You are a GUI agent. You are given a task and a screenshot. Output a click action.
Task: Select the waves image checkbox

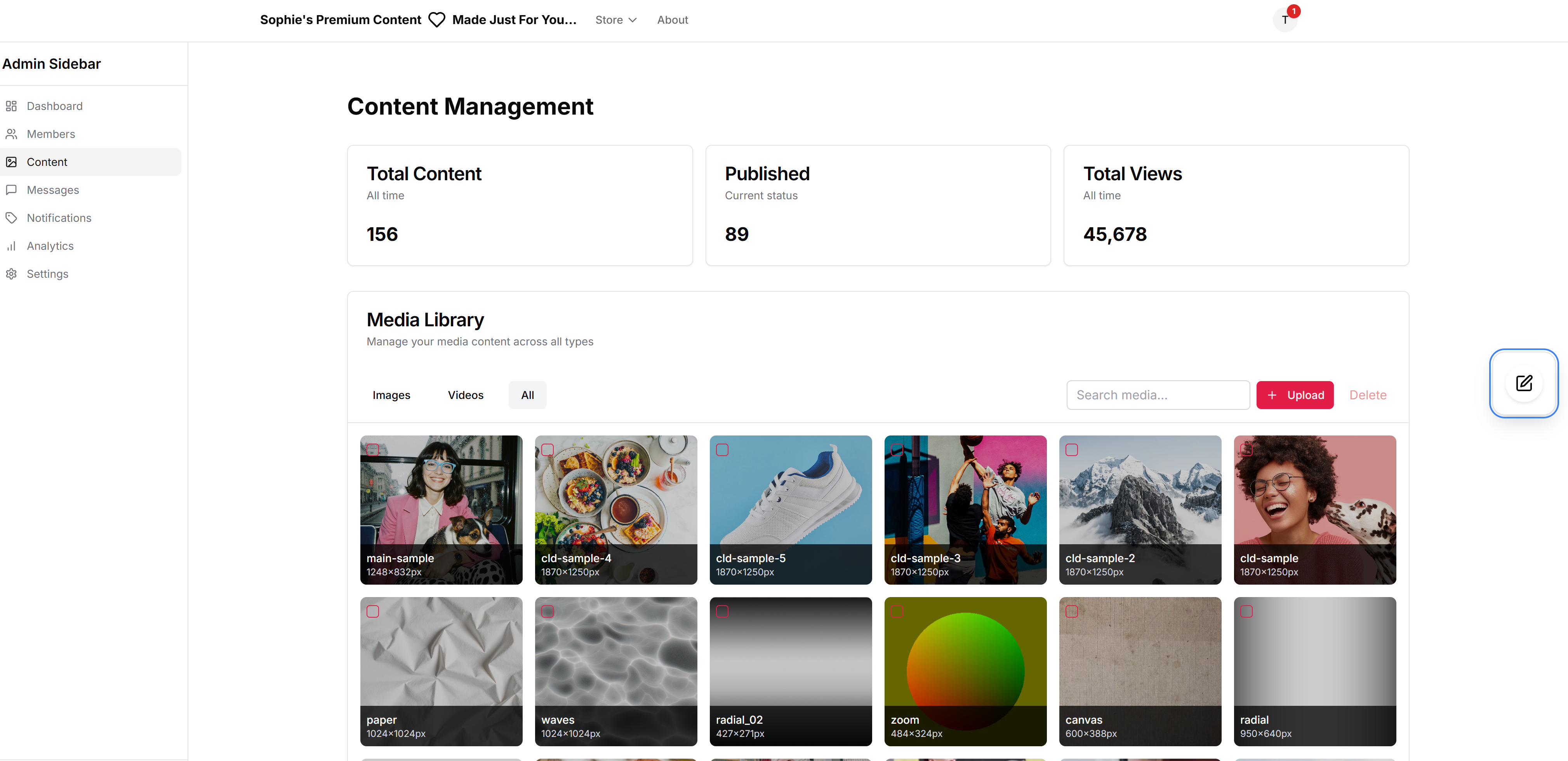[548, 611]
